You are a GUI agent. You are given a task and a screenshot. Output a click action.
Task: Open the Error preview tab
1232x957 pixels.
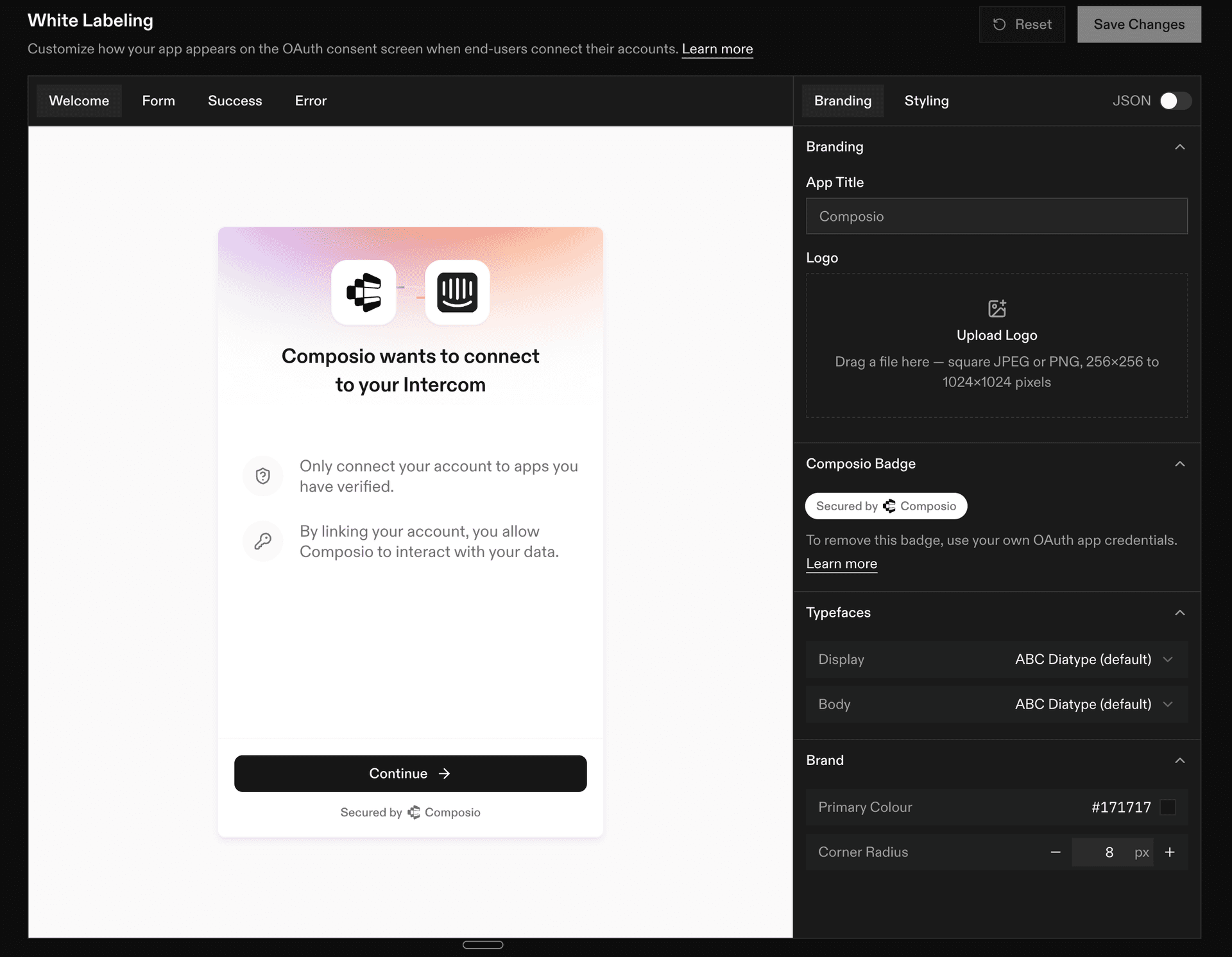coord(311,101)
